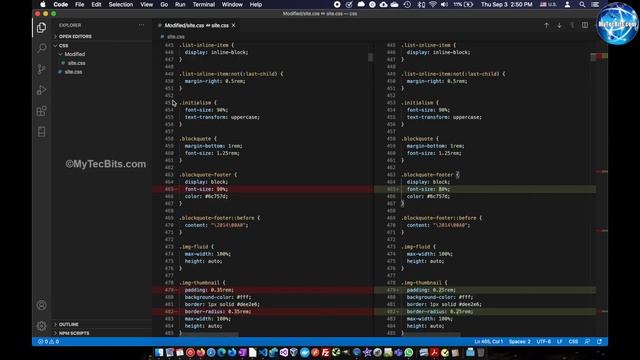640x360 pixels.
Task: Open the Explorer view in activity bar
Action: pyautogui.click(x=41, y=27)
